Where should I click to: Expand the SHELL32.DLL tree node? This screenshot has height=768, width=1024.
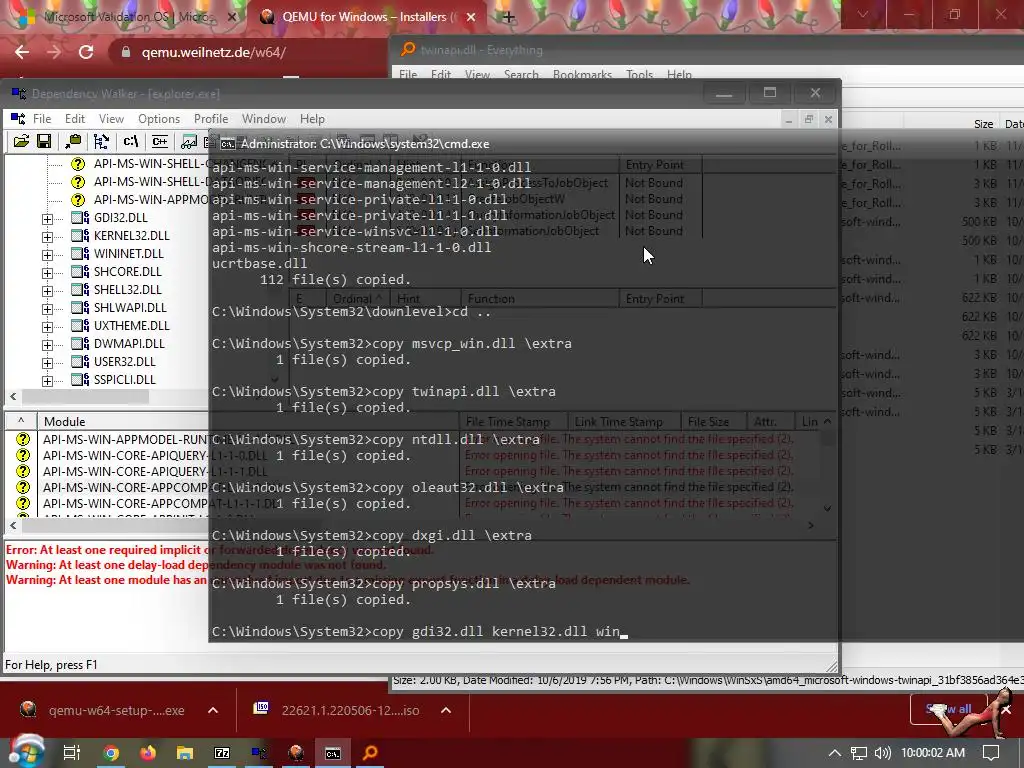tap(47, 291)
